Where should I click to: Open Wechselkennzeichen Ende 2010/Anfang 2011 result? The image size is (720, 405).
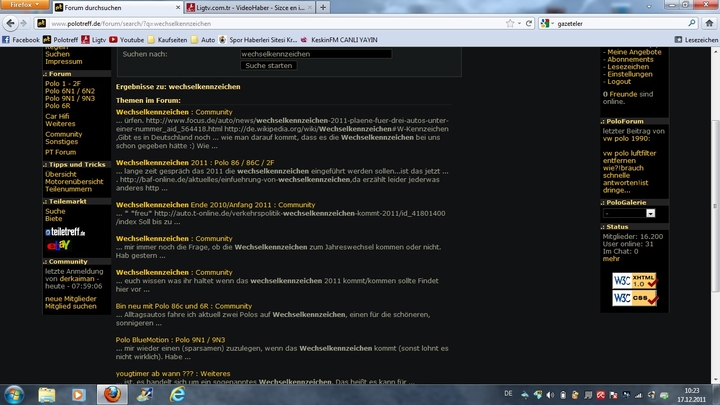[215, 205]
